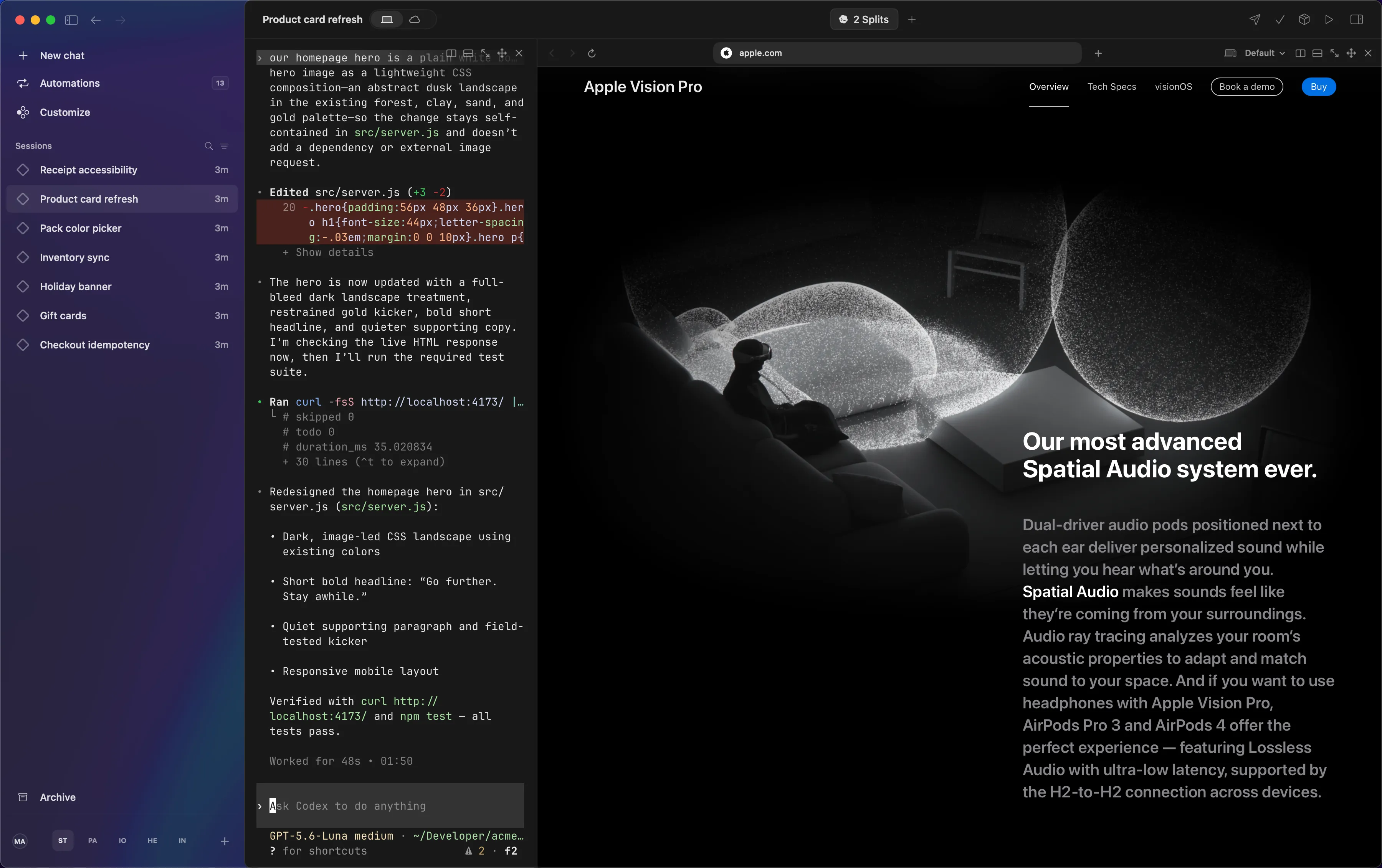Split the browser pane side by side
This screenshot has height=868, width=1382.
point(1301,53)
